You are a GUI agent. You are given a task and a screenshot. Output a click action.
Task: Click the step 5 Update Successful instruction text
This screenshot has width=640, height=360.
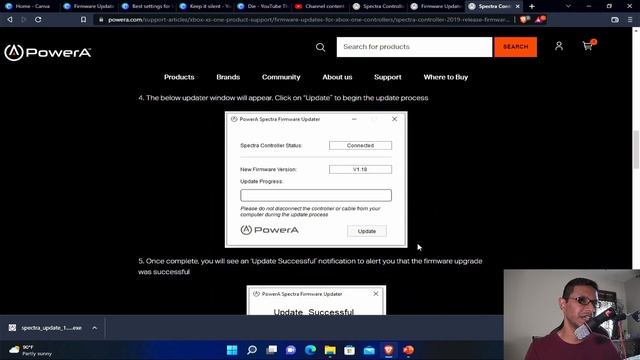tap(310, 266)
